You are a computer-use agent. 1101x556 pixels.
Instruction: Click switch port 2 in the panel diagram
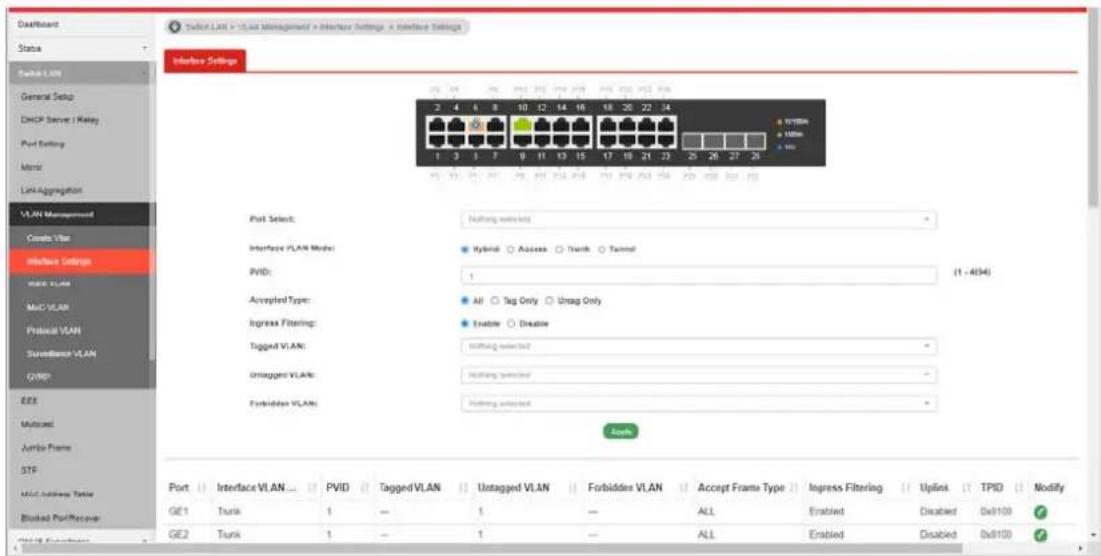click(x=437, y=125)
